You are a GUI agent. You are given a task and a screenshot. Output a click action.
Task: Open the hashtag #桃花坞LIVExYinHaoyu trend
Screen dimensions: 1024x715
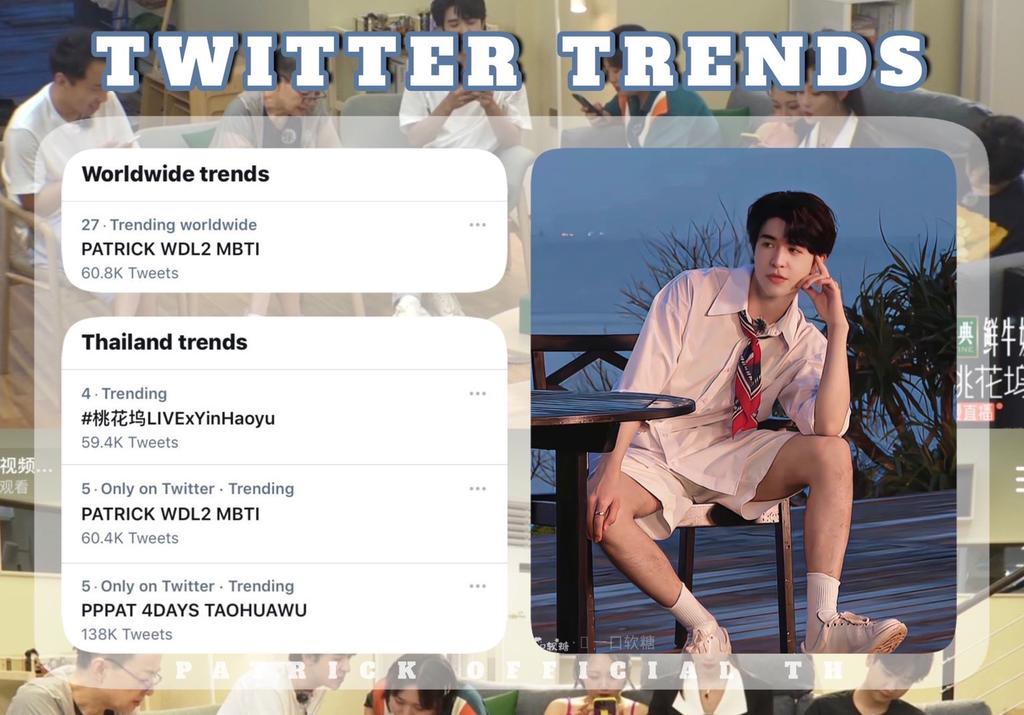point(178,418)
